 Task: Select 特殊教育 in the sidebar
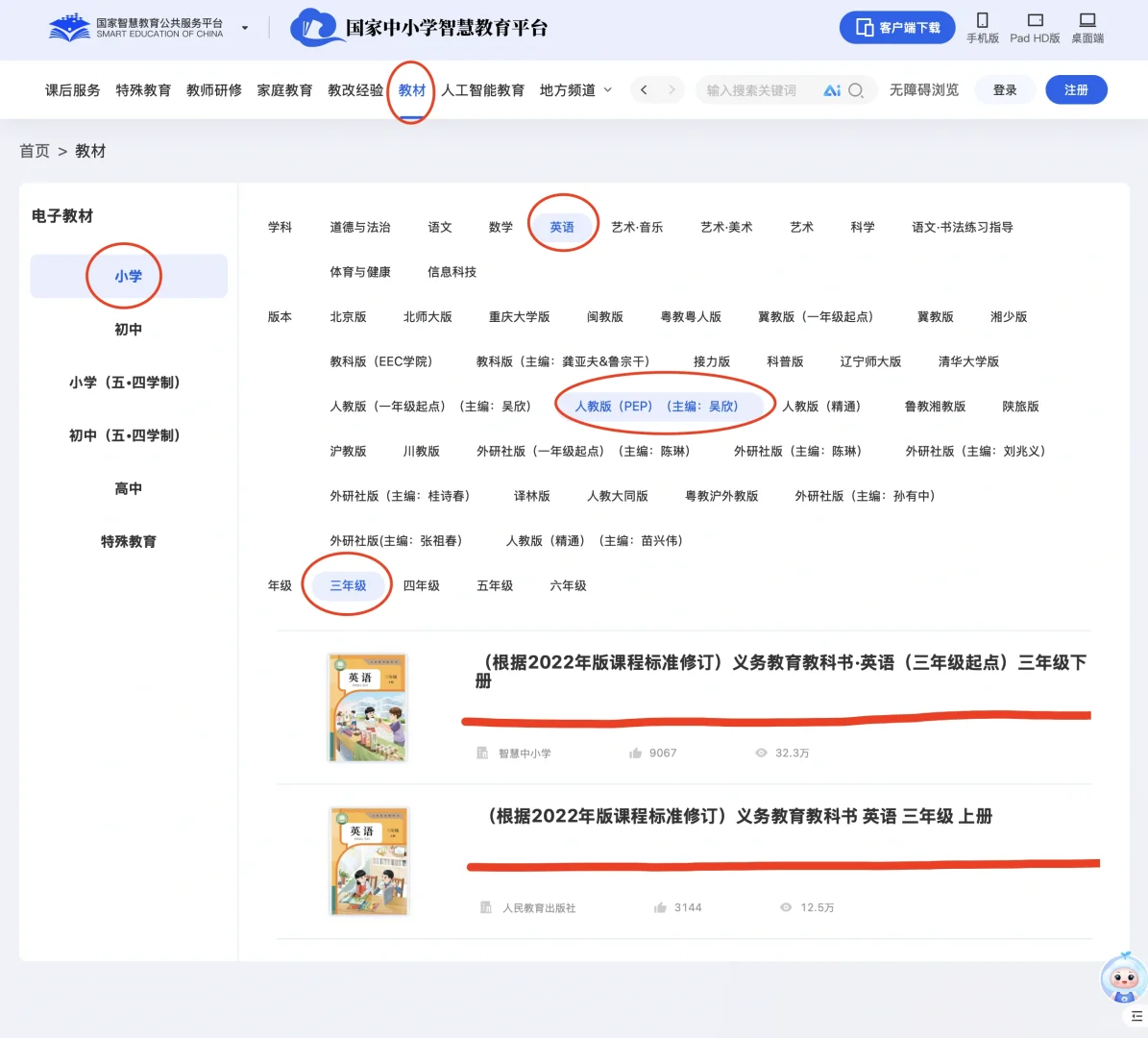pyautogui.click(x=128, y=541)
